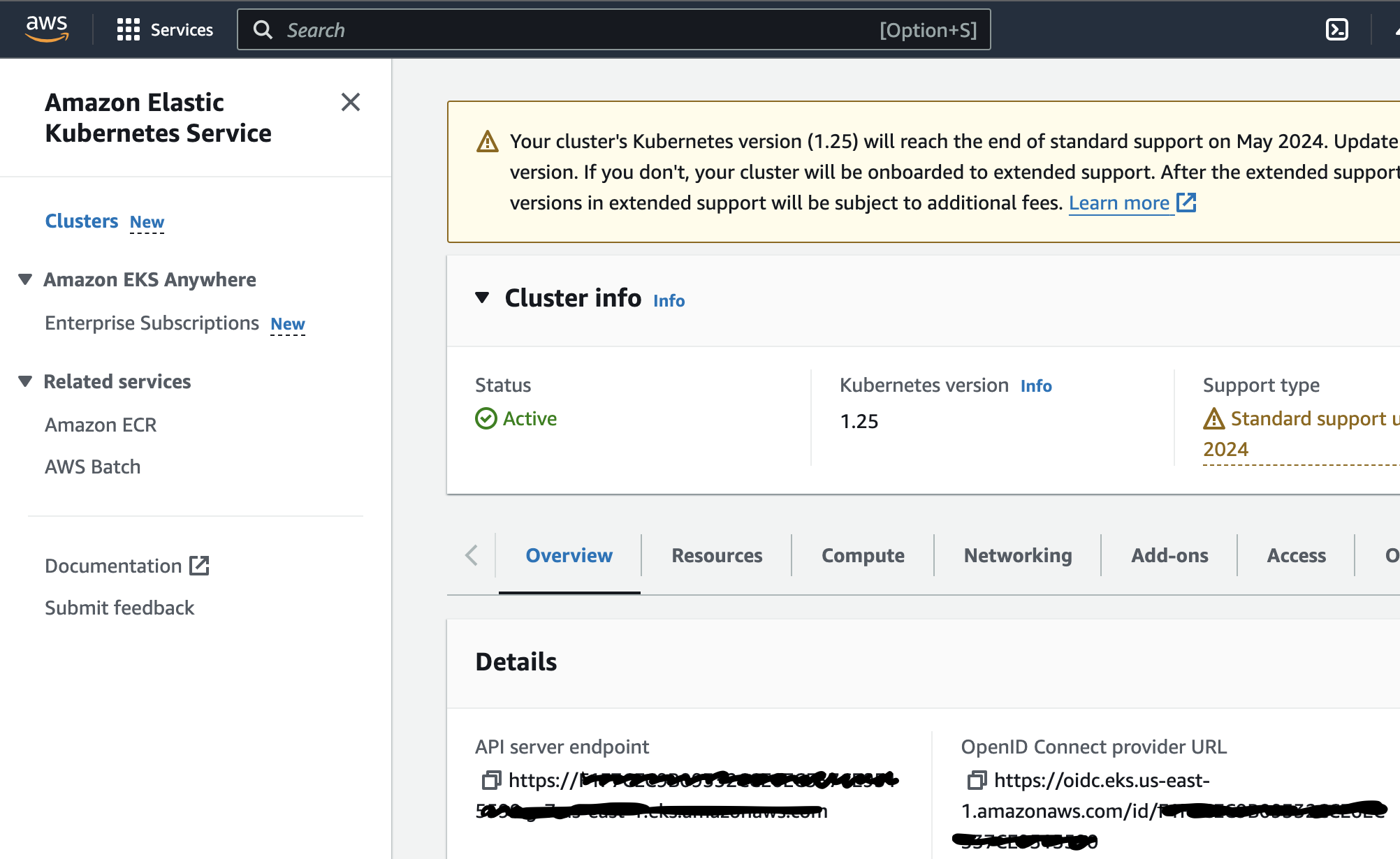
Task: Click the Documentation external link icon
Action: (x=200, y=566)
